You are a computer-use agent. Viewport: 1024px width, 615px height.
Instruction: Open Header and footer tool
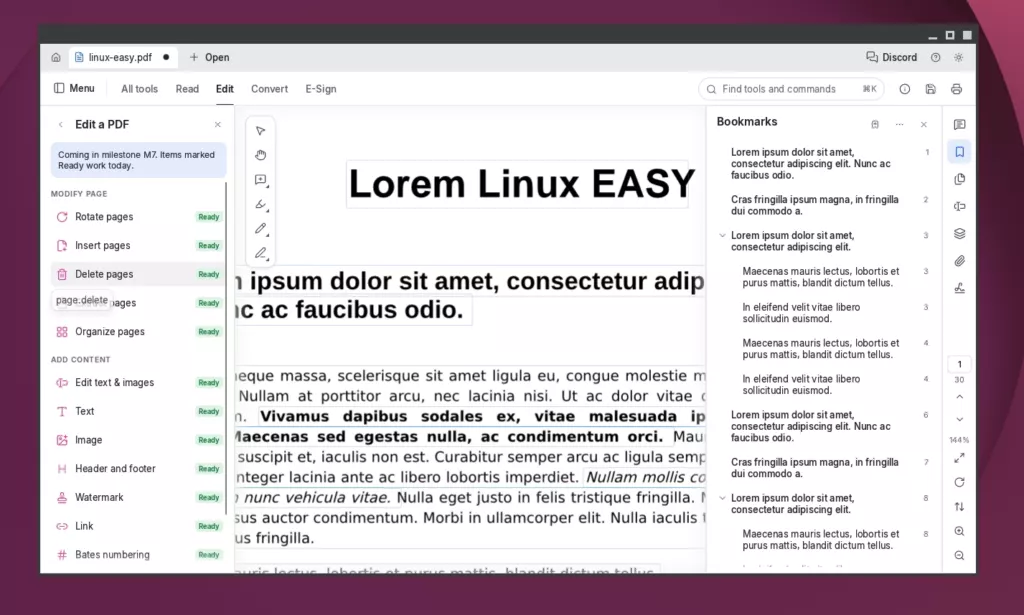tap(138, 469)
